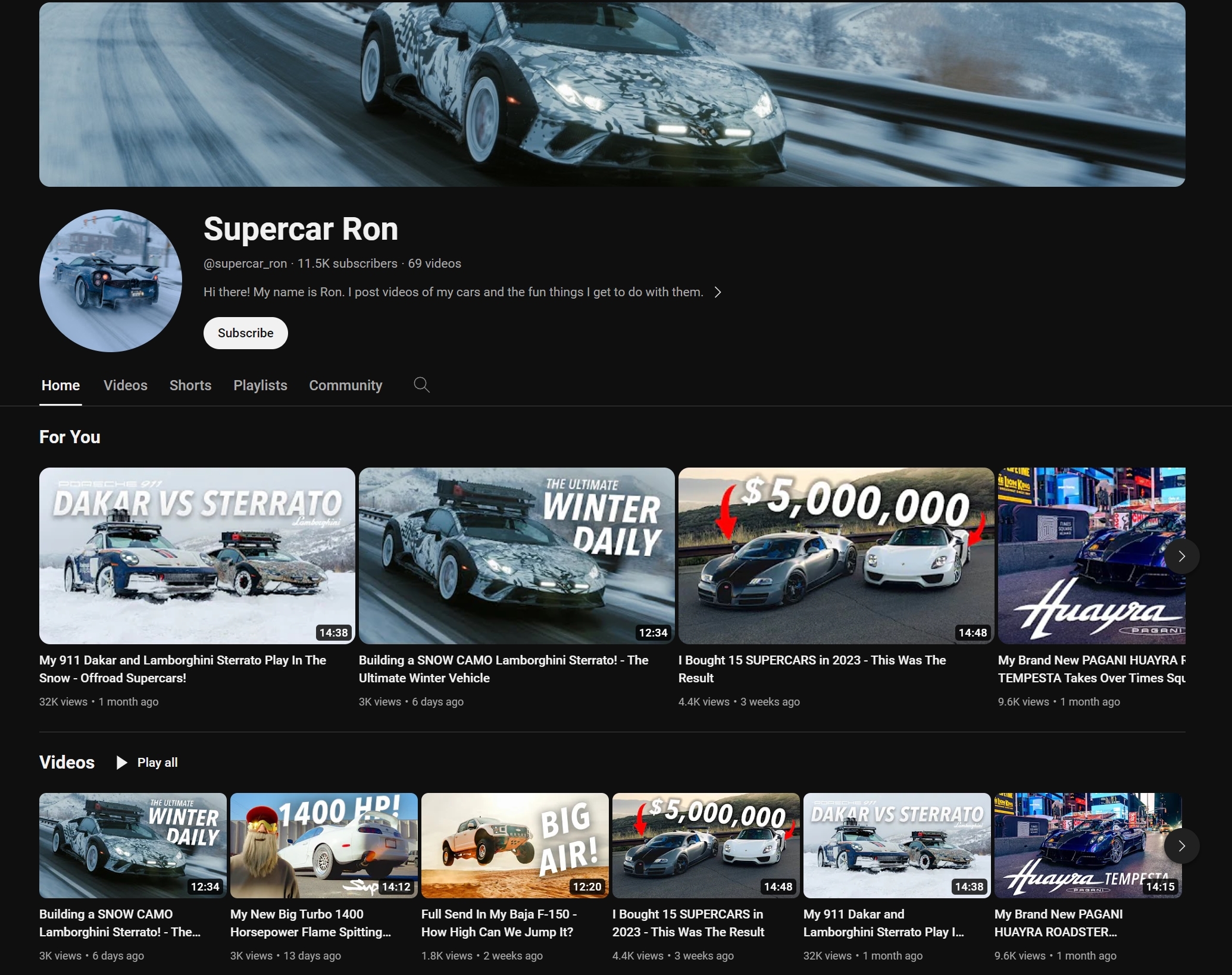Click the @supercar_ron handle text

(245, 264)
